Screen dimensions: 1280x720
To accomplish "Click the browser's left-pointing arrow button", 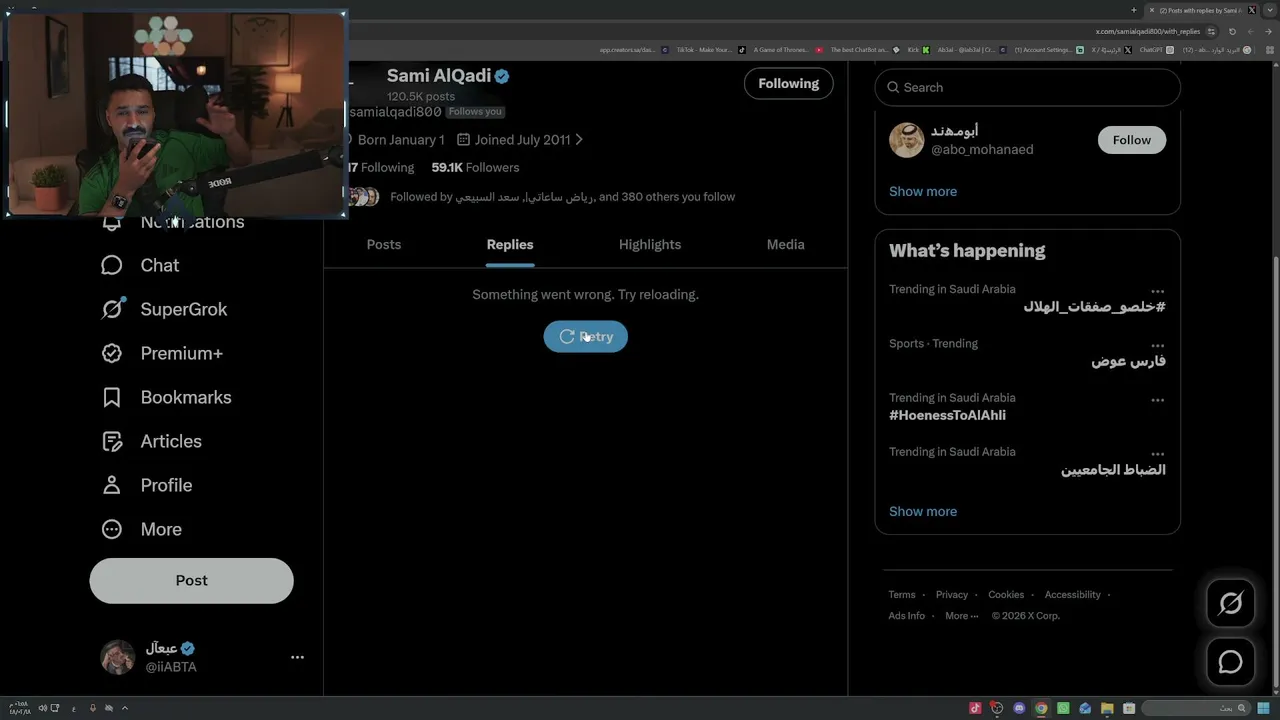I will (1250, 31).
